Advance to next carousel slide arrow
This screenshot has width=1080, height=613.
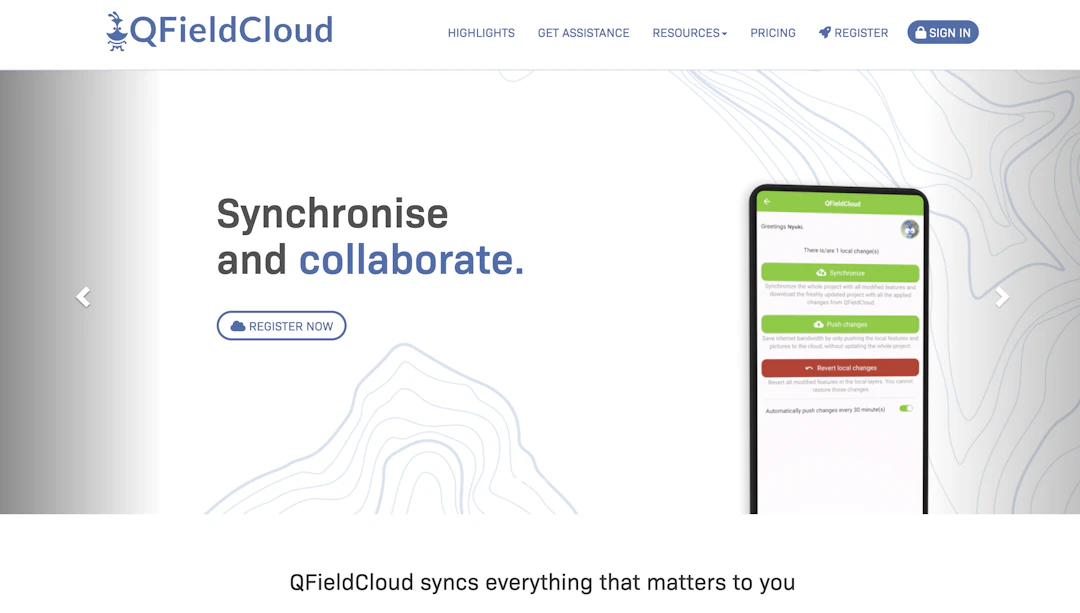click(1002, 297)
